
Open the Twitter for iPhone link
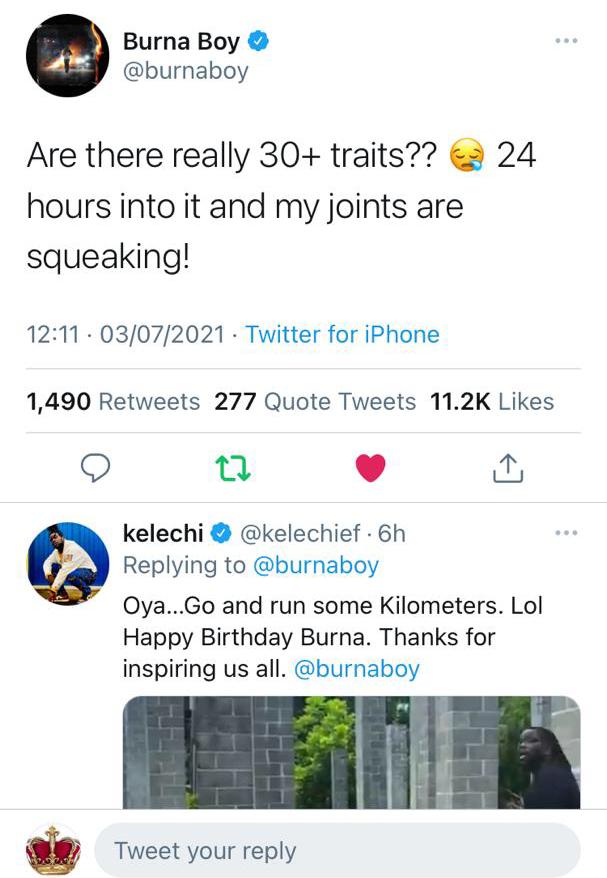pos(342,334)
